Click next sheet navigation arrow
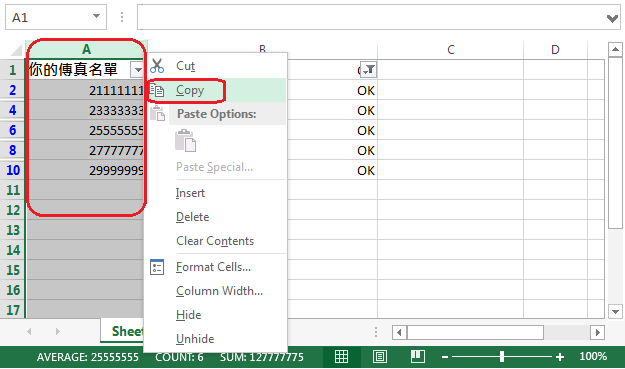This screenshot has width=625, height=369. coord(58,332)
